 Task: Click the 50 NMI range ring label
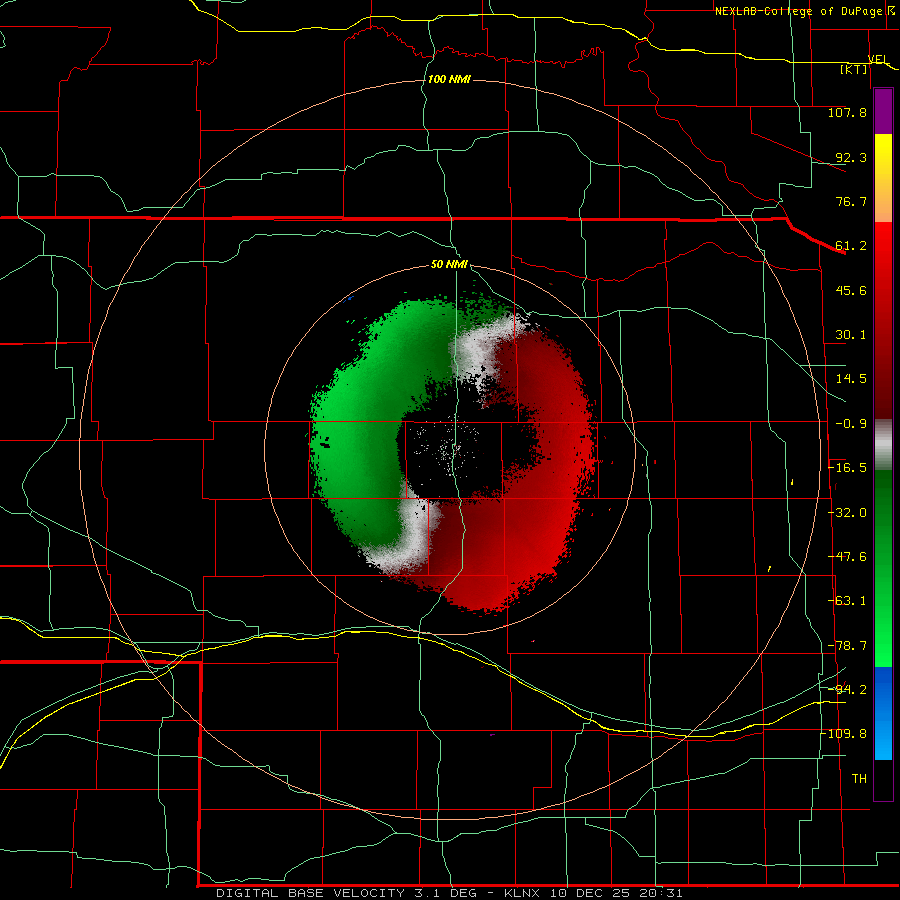(x=449, y=264)
